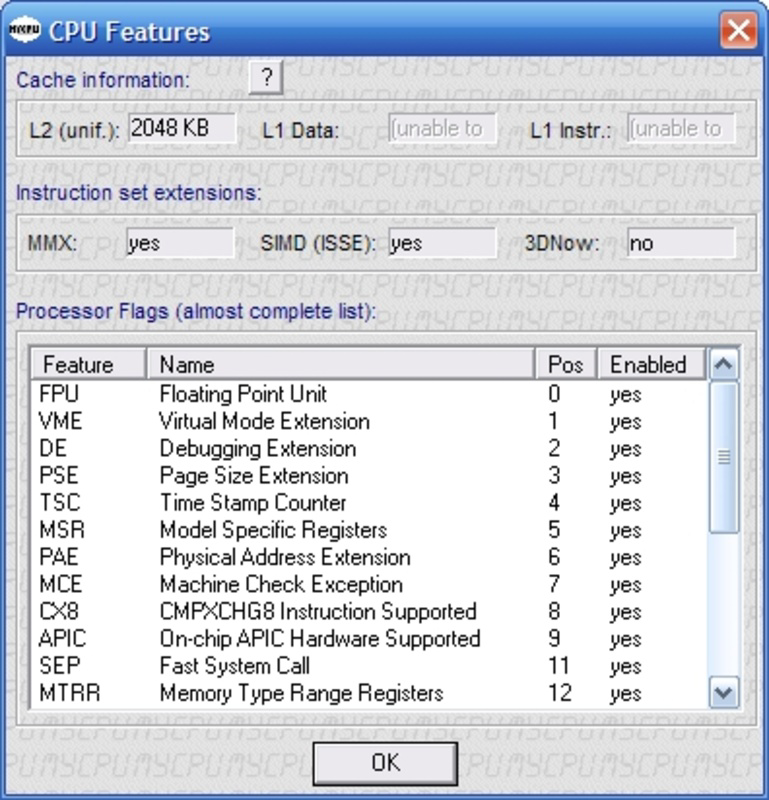Close the CPU Features dialog
769x800 pixels.
[x=738, y=30]
